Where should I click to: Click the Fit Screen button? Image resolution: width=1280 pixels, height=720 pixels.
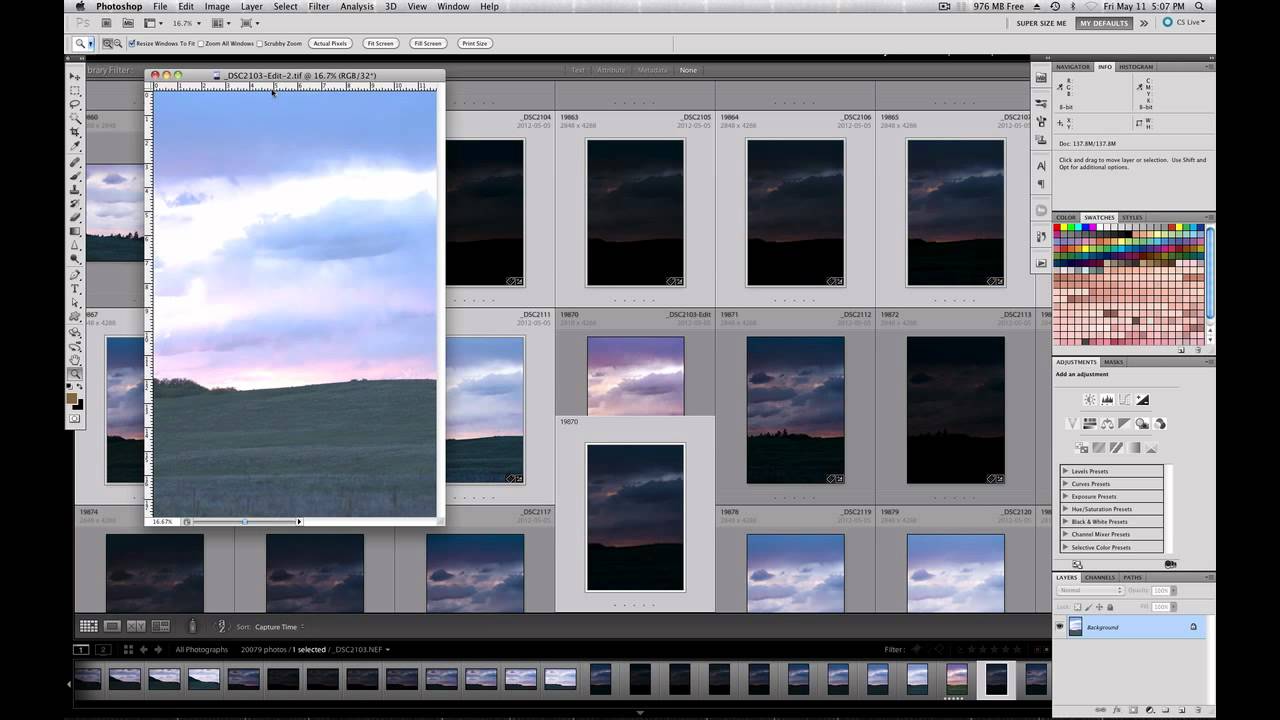(x=380, y=44)
